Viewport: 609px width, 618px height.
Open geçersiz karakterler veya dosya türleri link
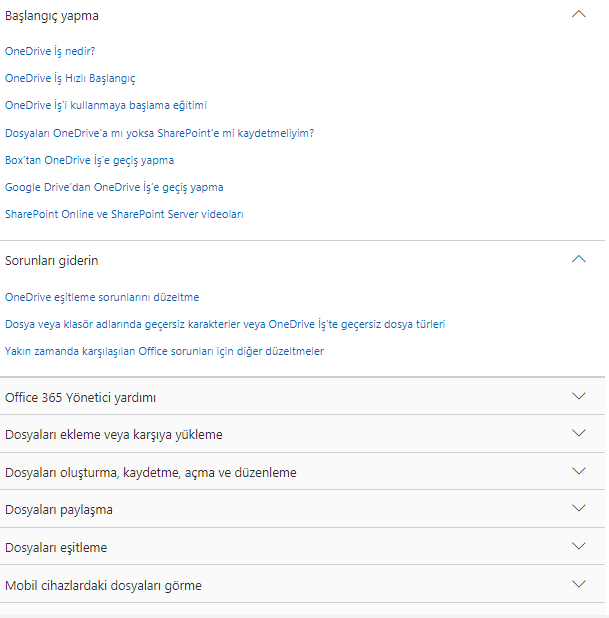click(x=225, y=324)
